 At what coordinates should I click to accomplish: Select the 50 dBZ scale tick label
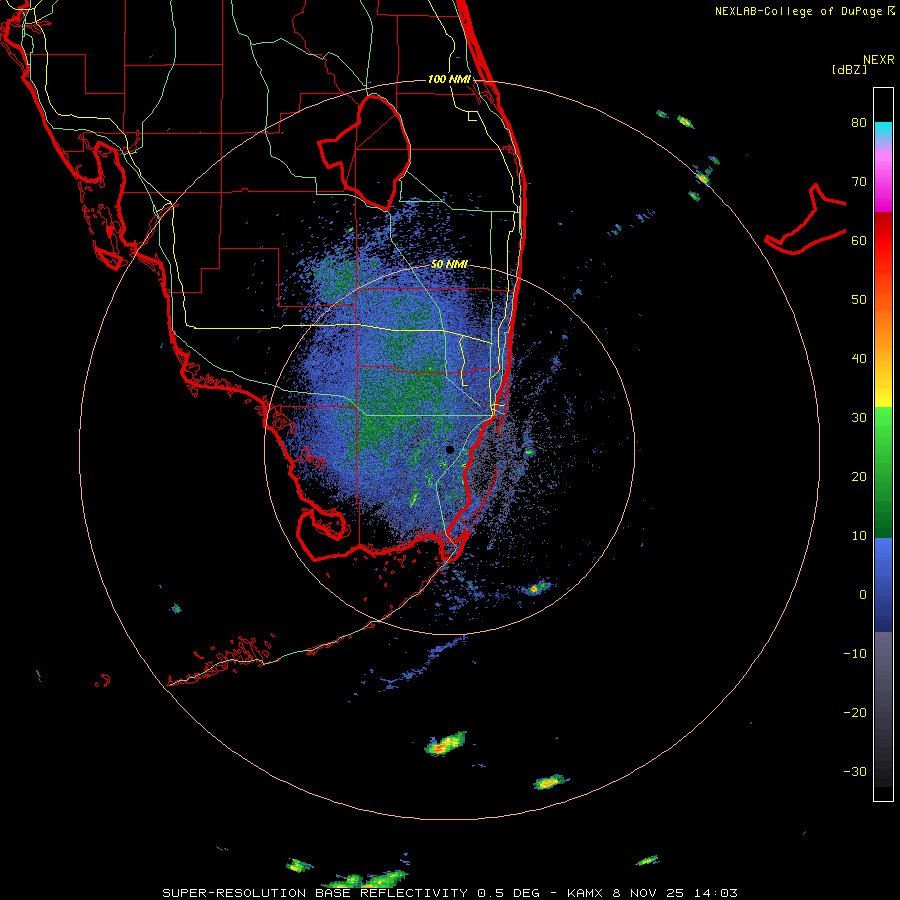pos(859,300)
